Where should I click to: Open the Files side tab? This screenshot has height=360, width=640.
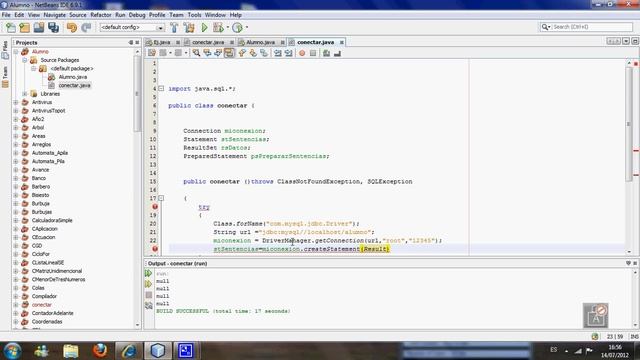click(5, 49)
